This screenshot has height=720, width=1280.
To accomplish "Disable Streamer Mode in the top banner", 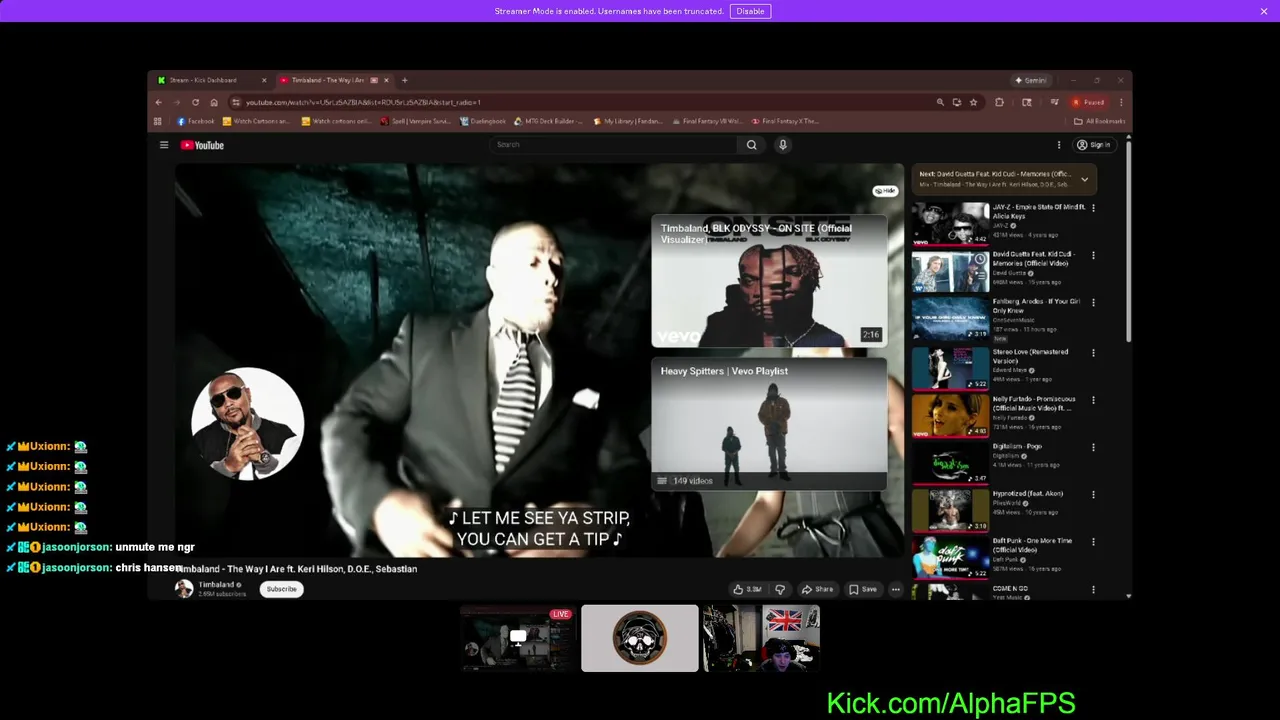I will coord(750,11).
